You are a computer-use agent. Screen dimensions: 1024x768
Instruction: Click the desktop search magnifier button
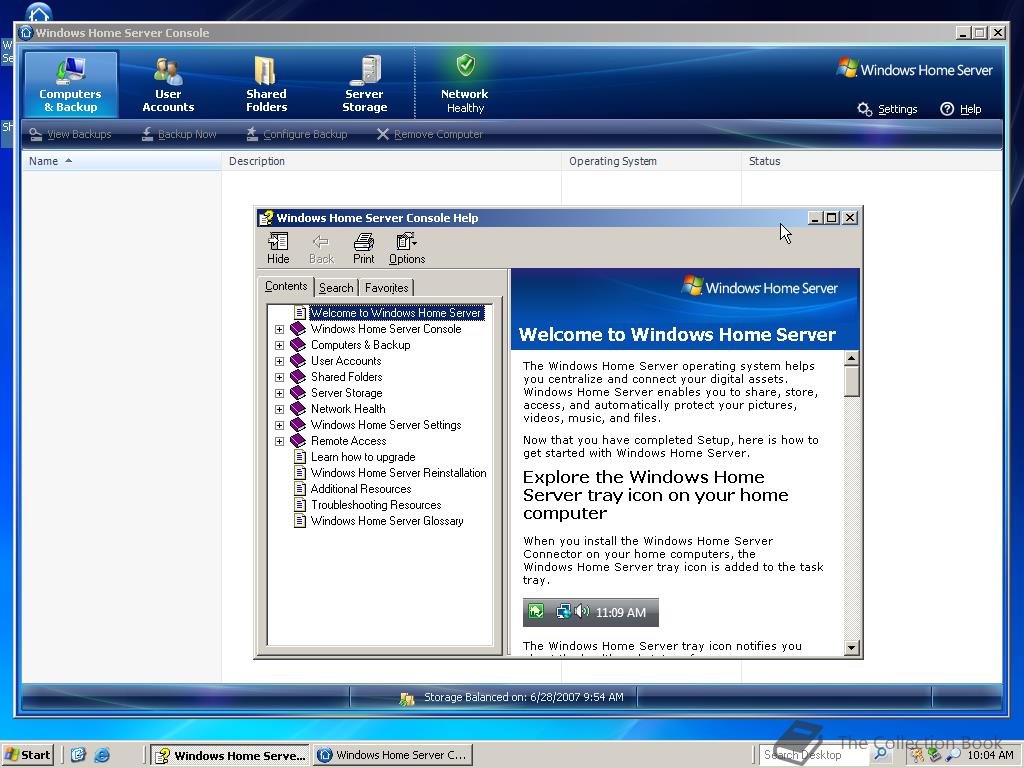click(x=881, y=755)
